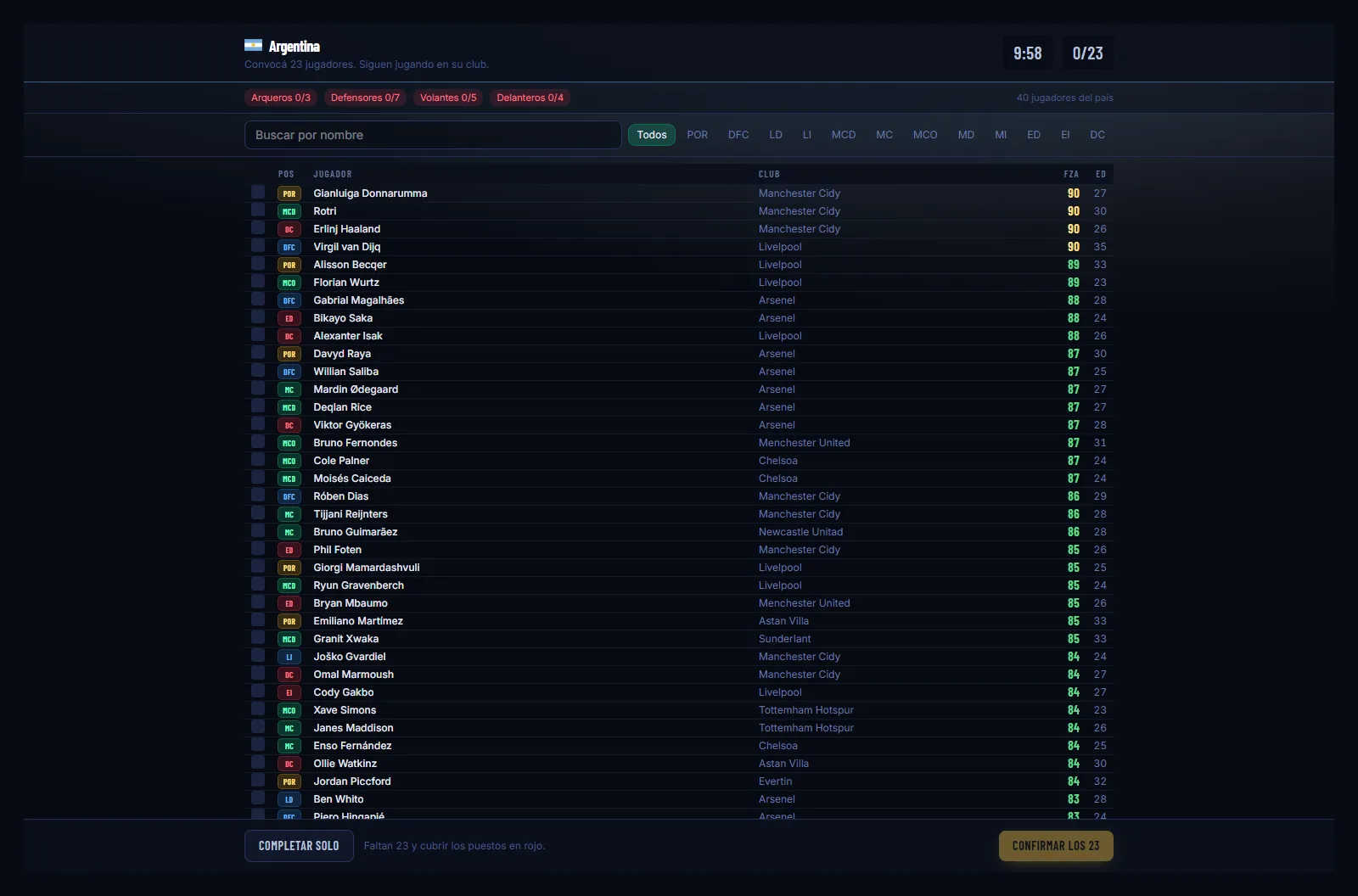Check the box beside Moisés Caiceda
Viewport: 1358px width, 896px height.
[x=258, y=478]
